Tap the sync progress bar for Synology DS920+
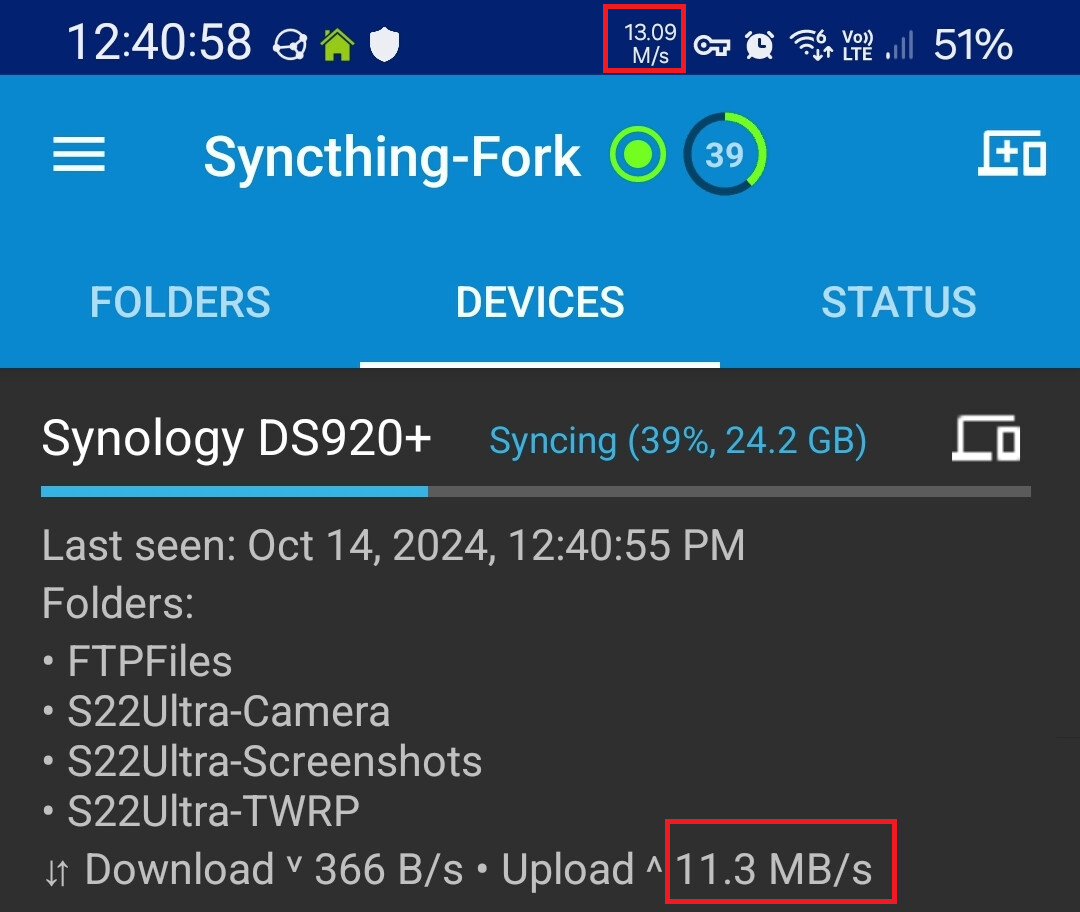The height and width of the screenshot is (912, 1080). 540,491
